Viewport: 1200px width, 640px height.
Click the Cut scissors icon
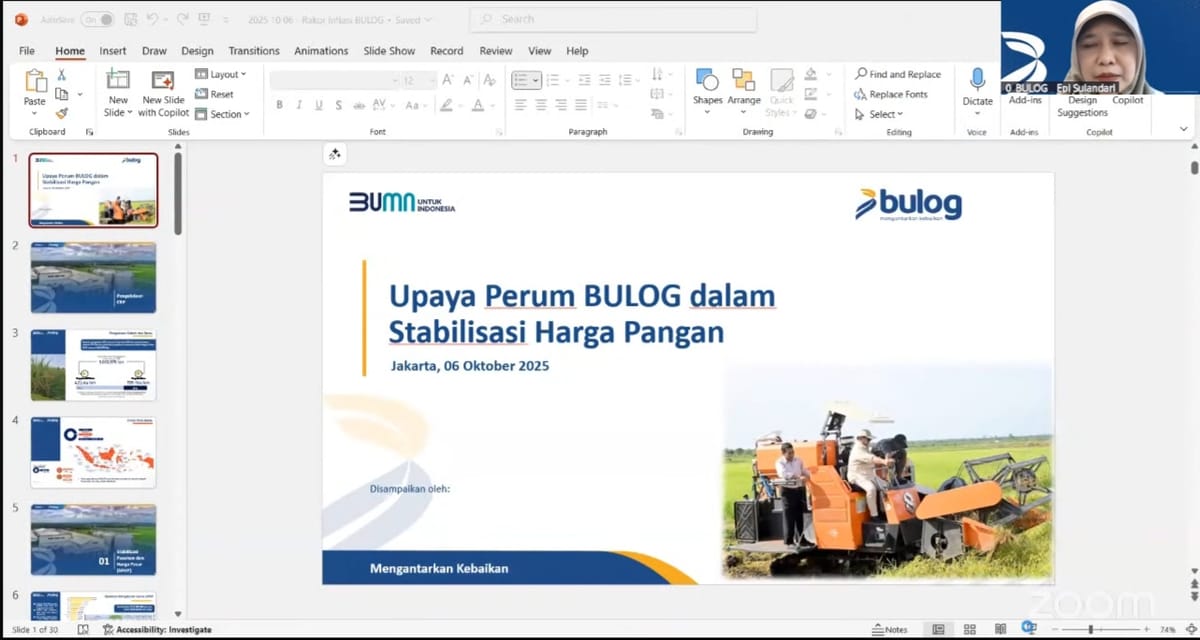(62, 75)
